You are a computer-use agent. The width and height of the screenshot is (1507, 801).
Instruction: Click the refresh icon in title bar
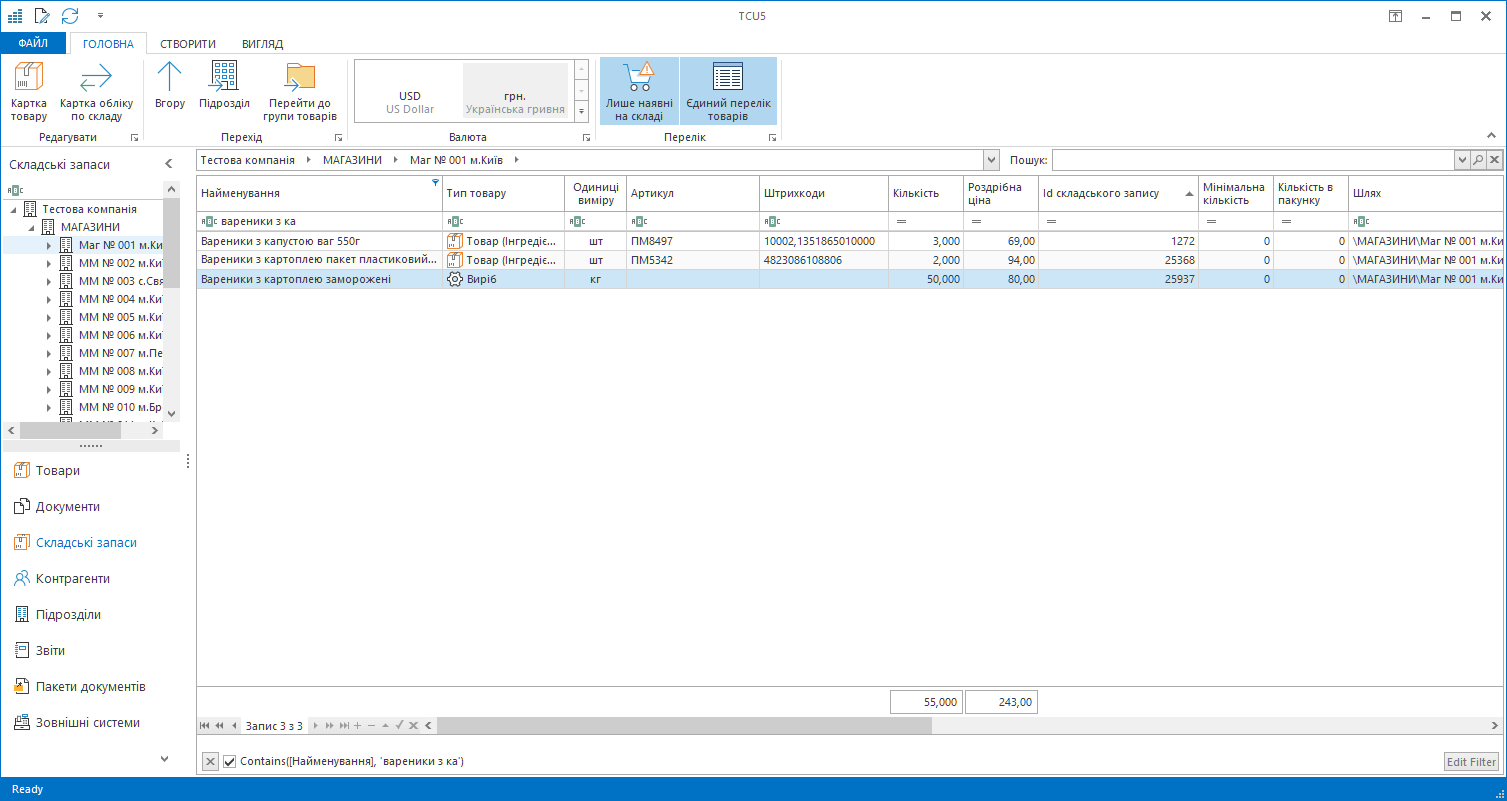point(70,15)
